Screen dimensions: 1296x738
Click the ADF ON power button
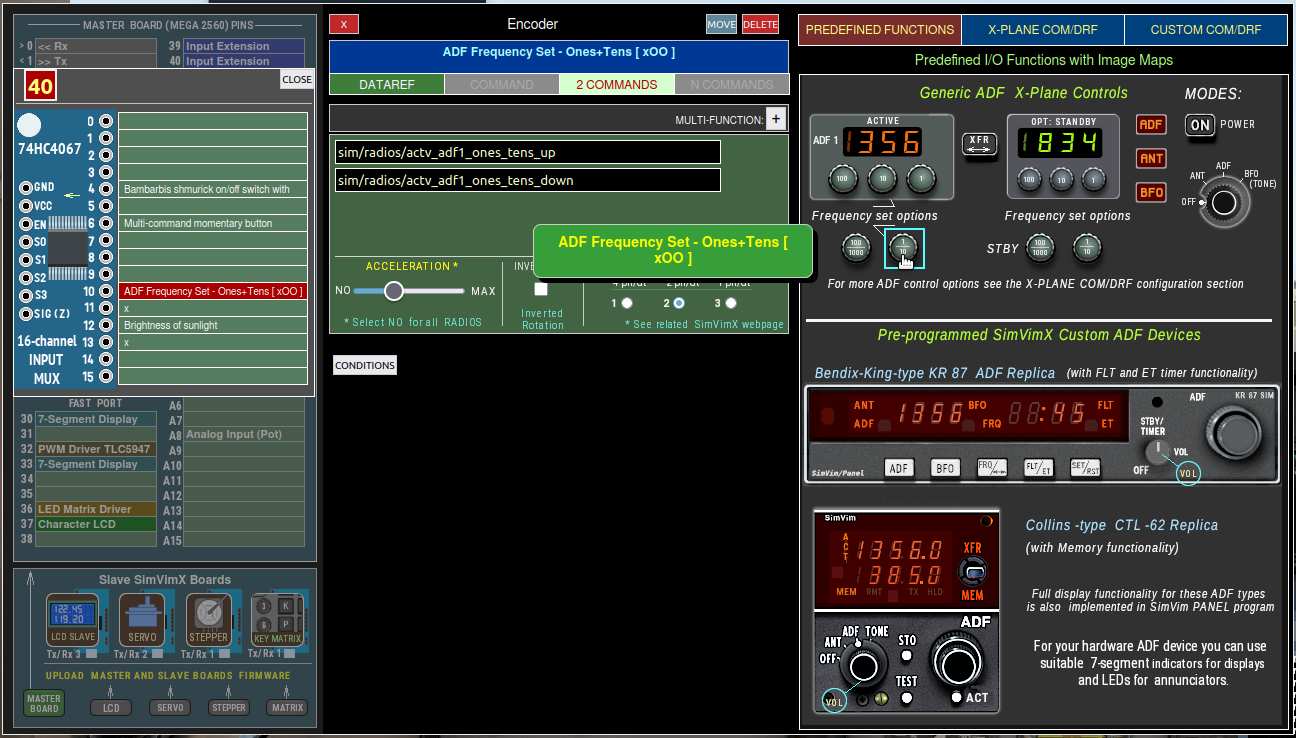1199,125
